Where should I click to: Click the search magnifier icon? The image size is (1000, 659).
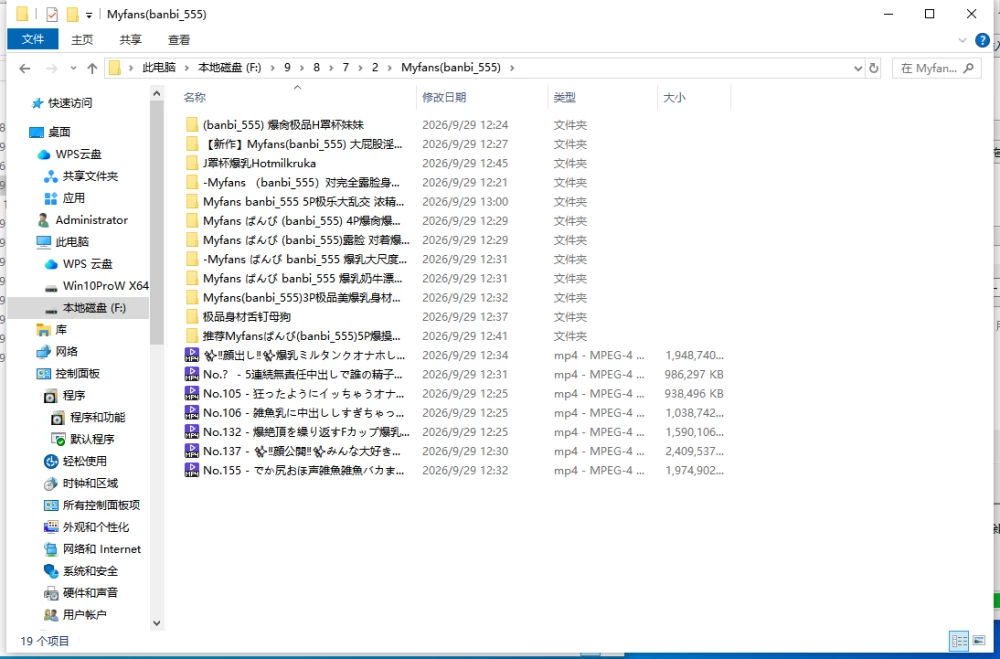pos(968,68)
